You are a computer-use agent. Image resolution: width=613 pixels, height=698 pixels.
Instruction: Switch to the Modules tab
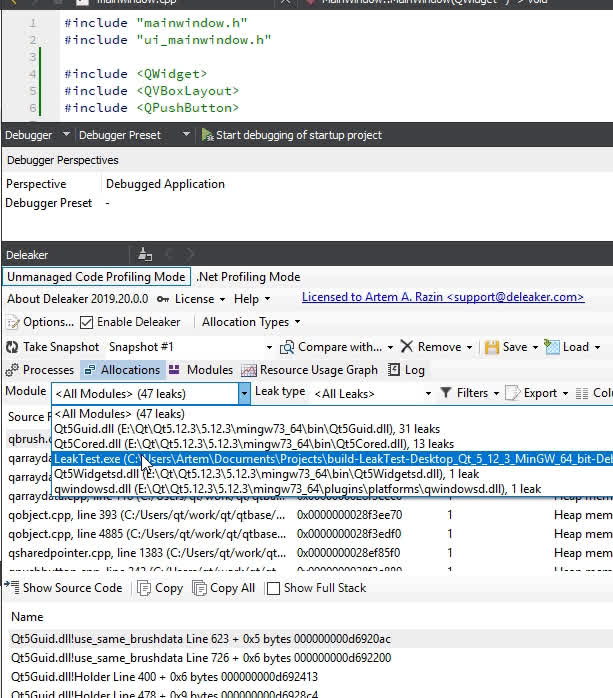coord(201,370)
